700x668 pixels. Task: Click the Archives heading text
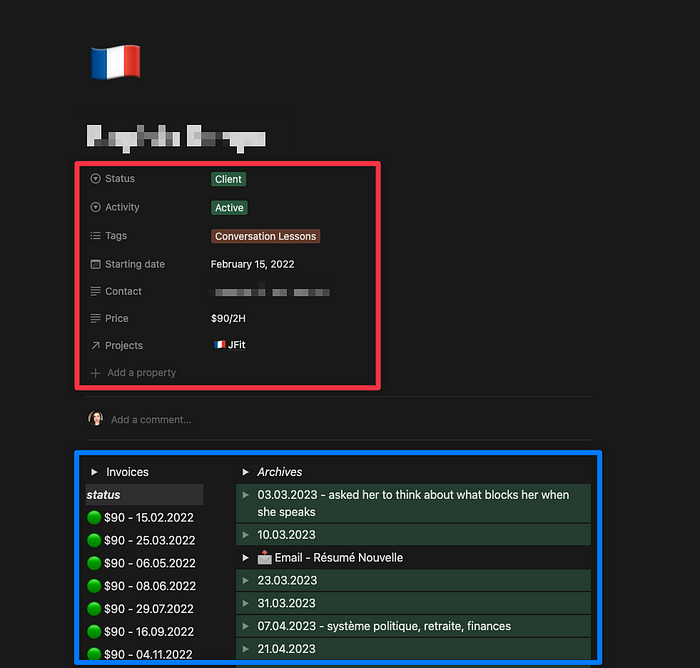point(279,472)
